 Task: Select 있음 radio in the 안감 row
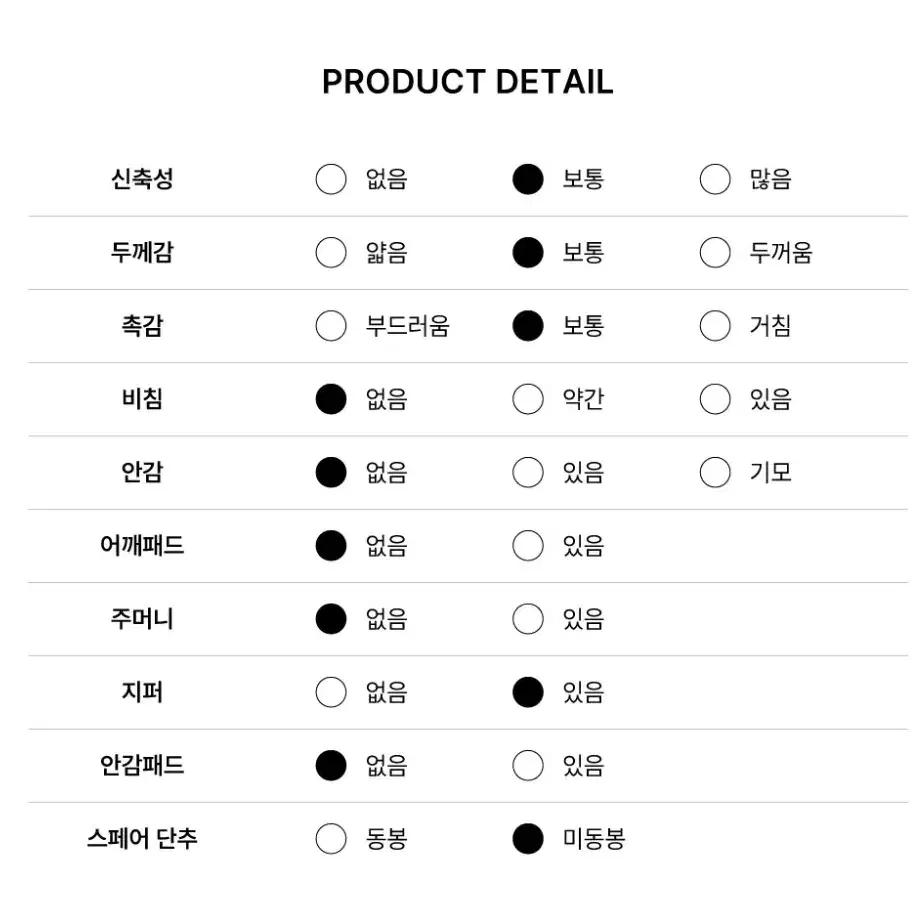pyautogui.click(x=528, y=472)
